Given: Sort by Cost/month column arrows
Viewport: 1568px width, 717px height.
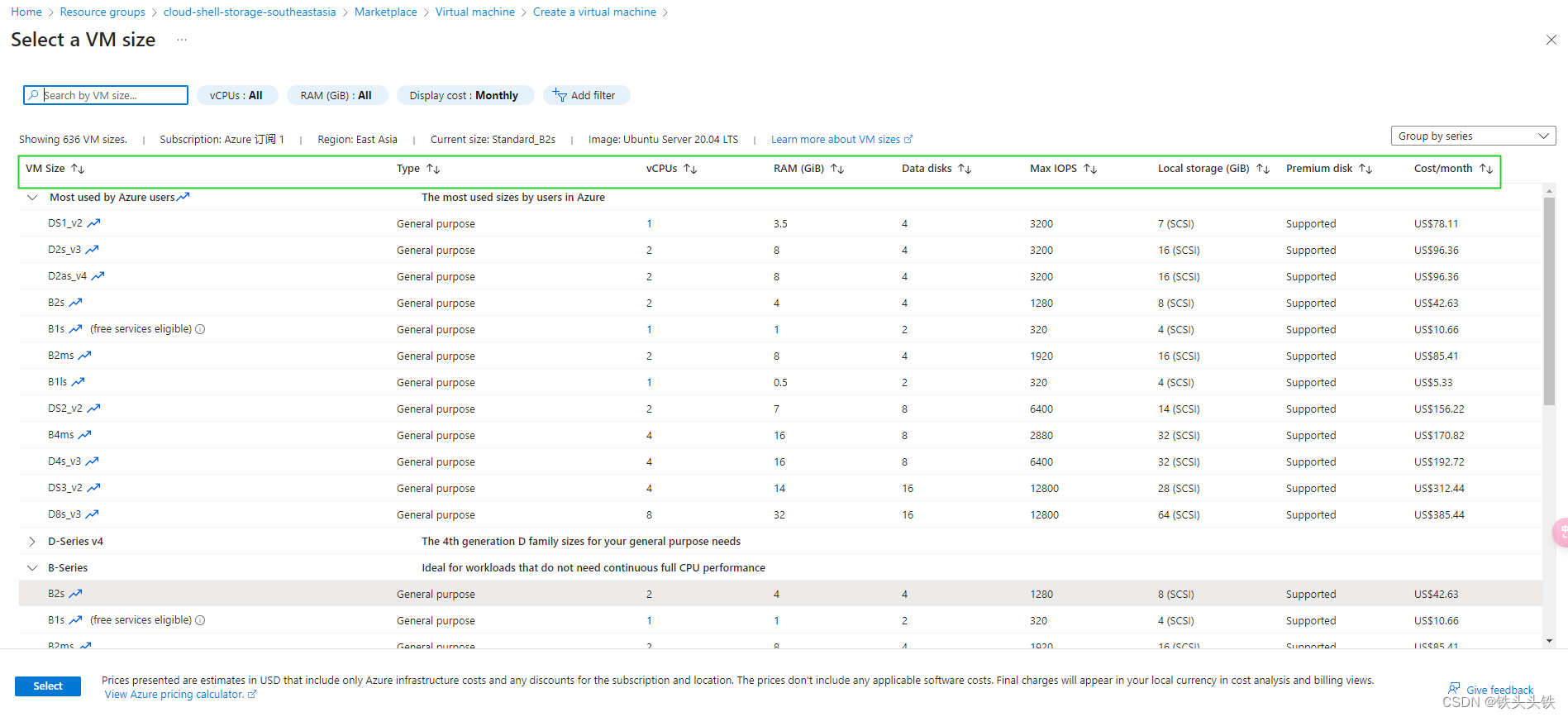Looking at the screenshot, I should pos(1486,169).
